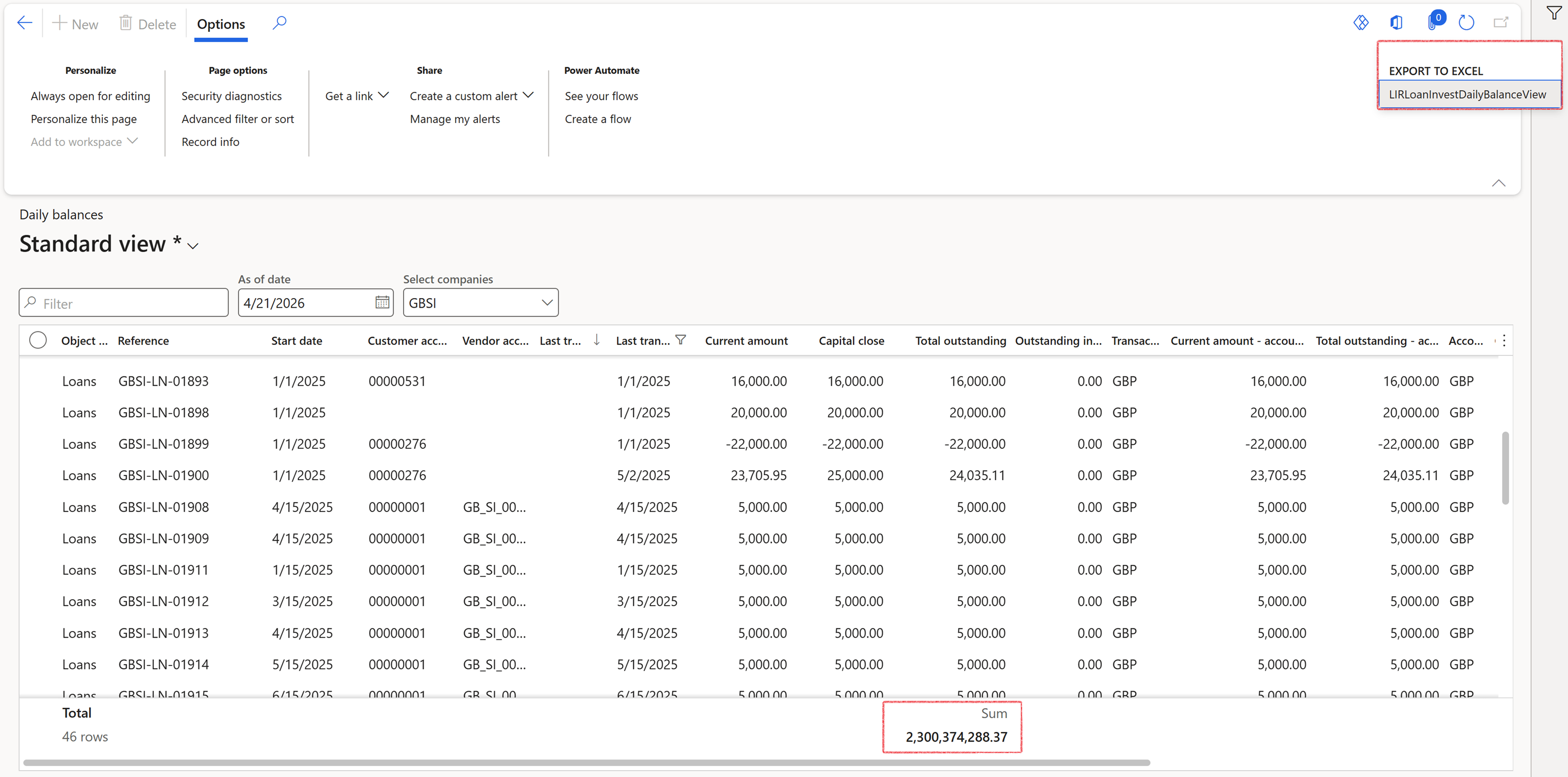Screen dimensions: 1568x777
Task: Click Advanced filter or sort
Action: [238, 119]
